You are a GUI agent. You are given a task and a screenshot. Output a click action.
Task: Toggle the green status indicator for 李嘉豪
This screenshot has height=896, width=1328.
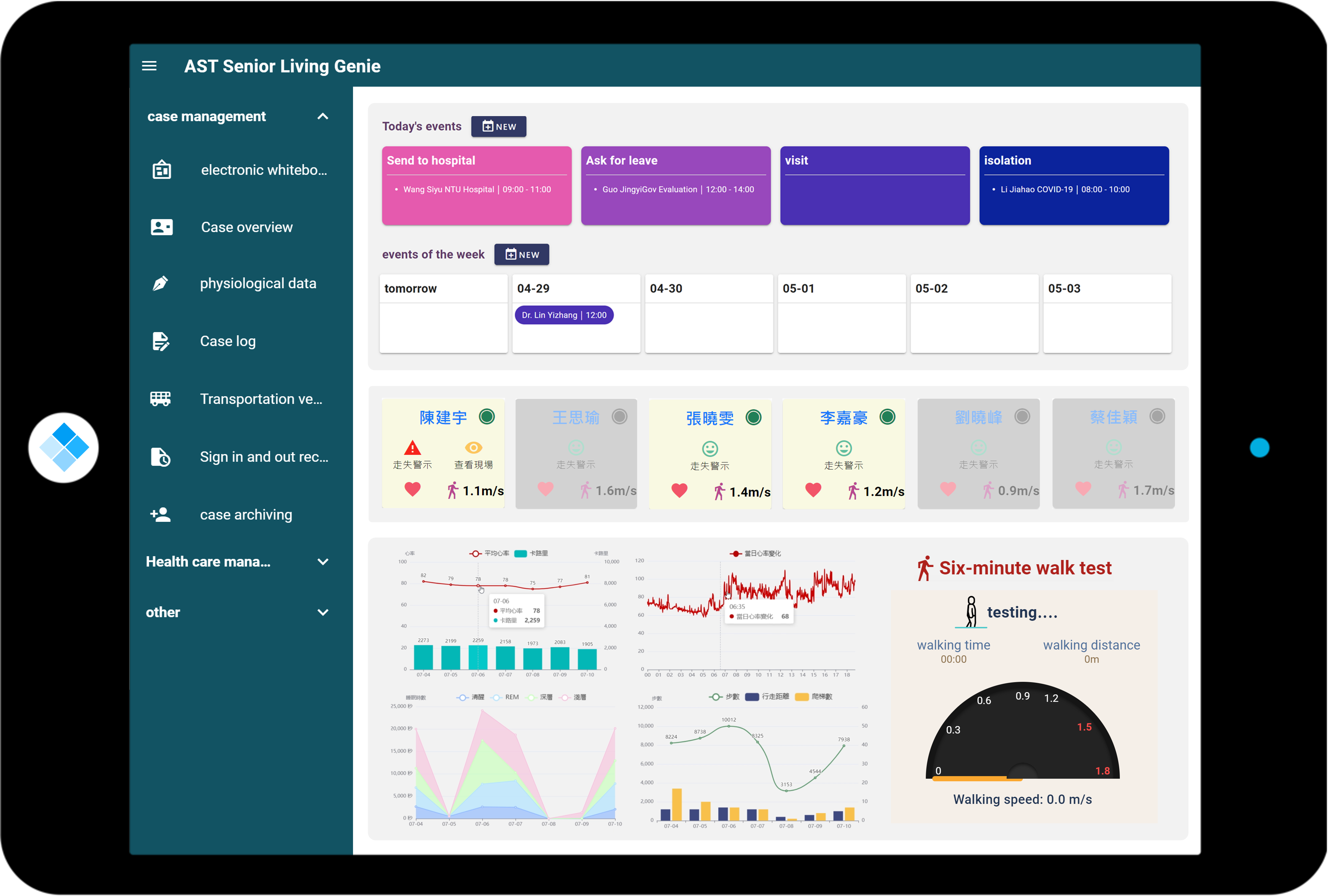coord(887,417)
